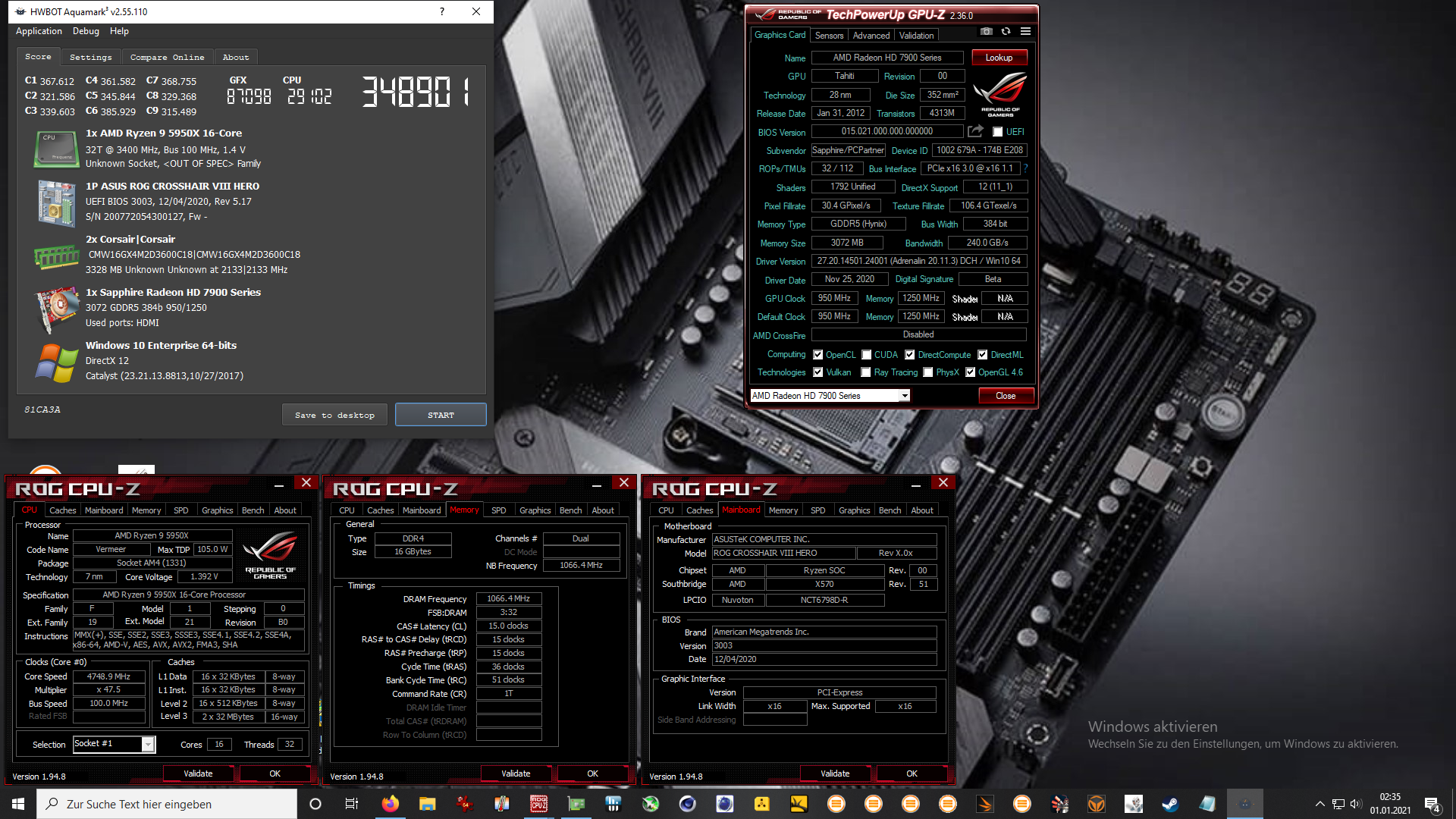This screenshot has height=819, width=1456.
Task: Switch to Compare Online tab
Action: [167, 57]
